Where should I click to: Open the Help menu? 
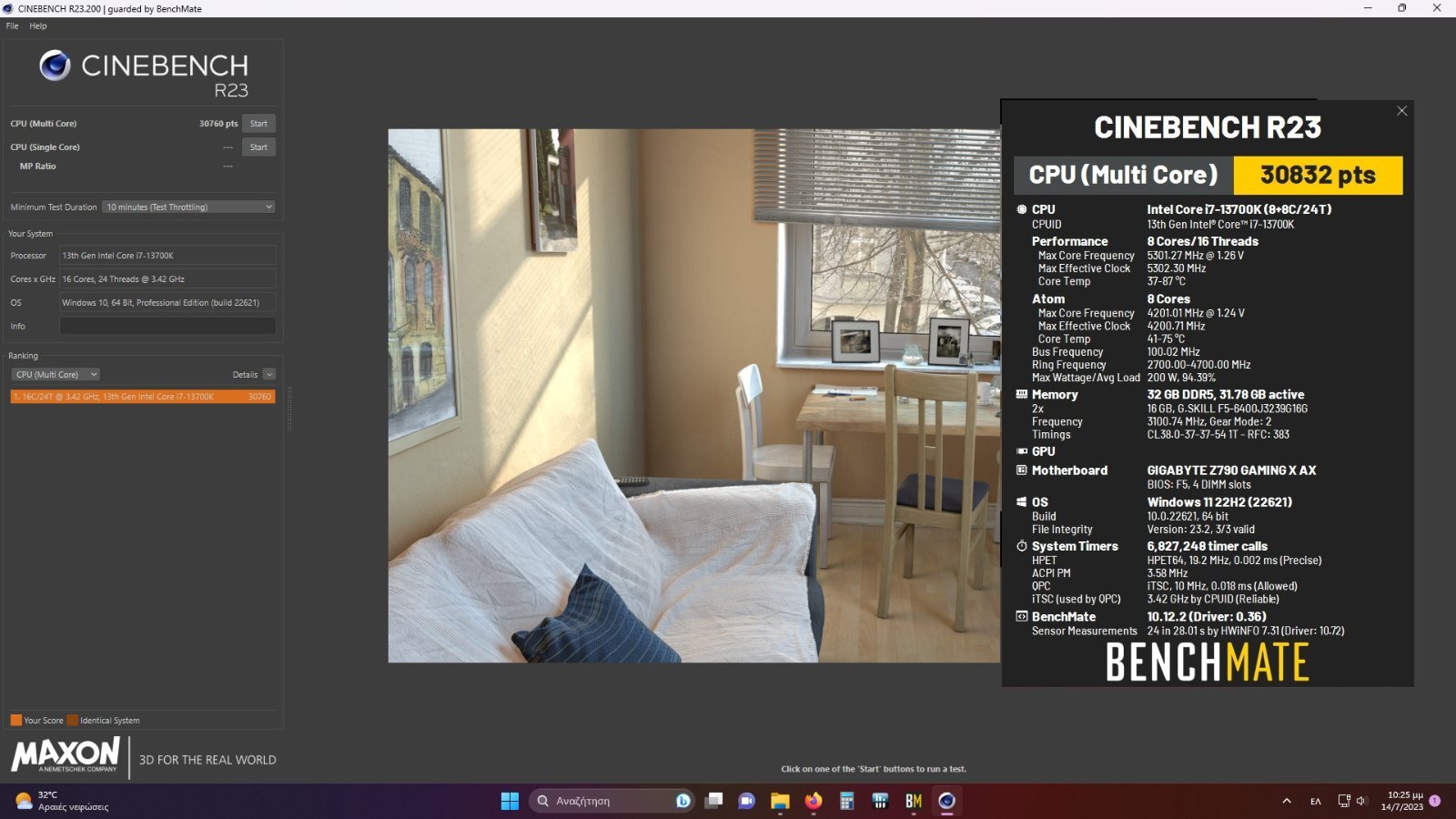37,26
